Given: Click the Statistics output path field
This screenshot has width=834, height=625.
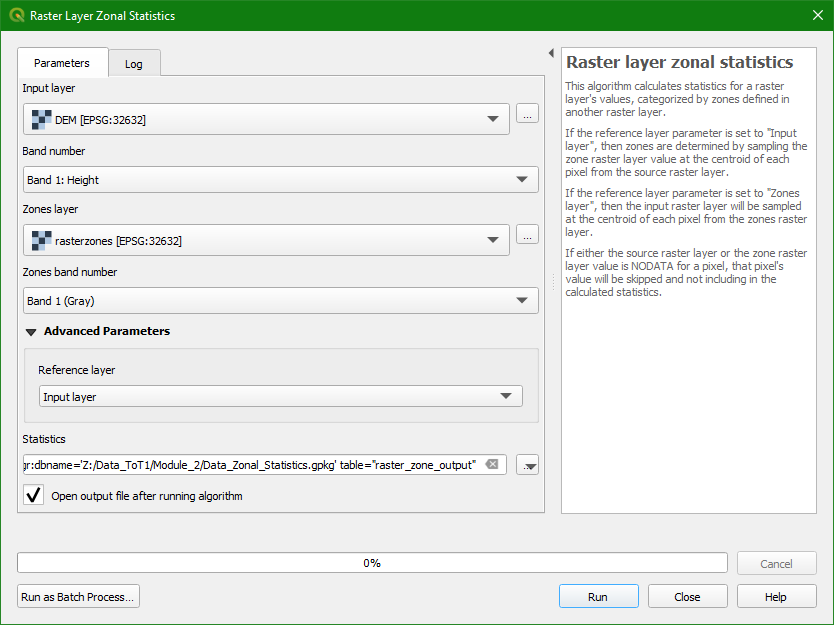Looking at the screenshot, I should tap(250, 465).
